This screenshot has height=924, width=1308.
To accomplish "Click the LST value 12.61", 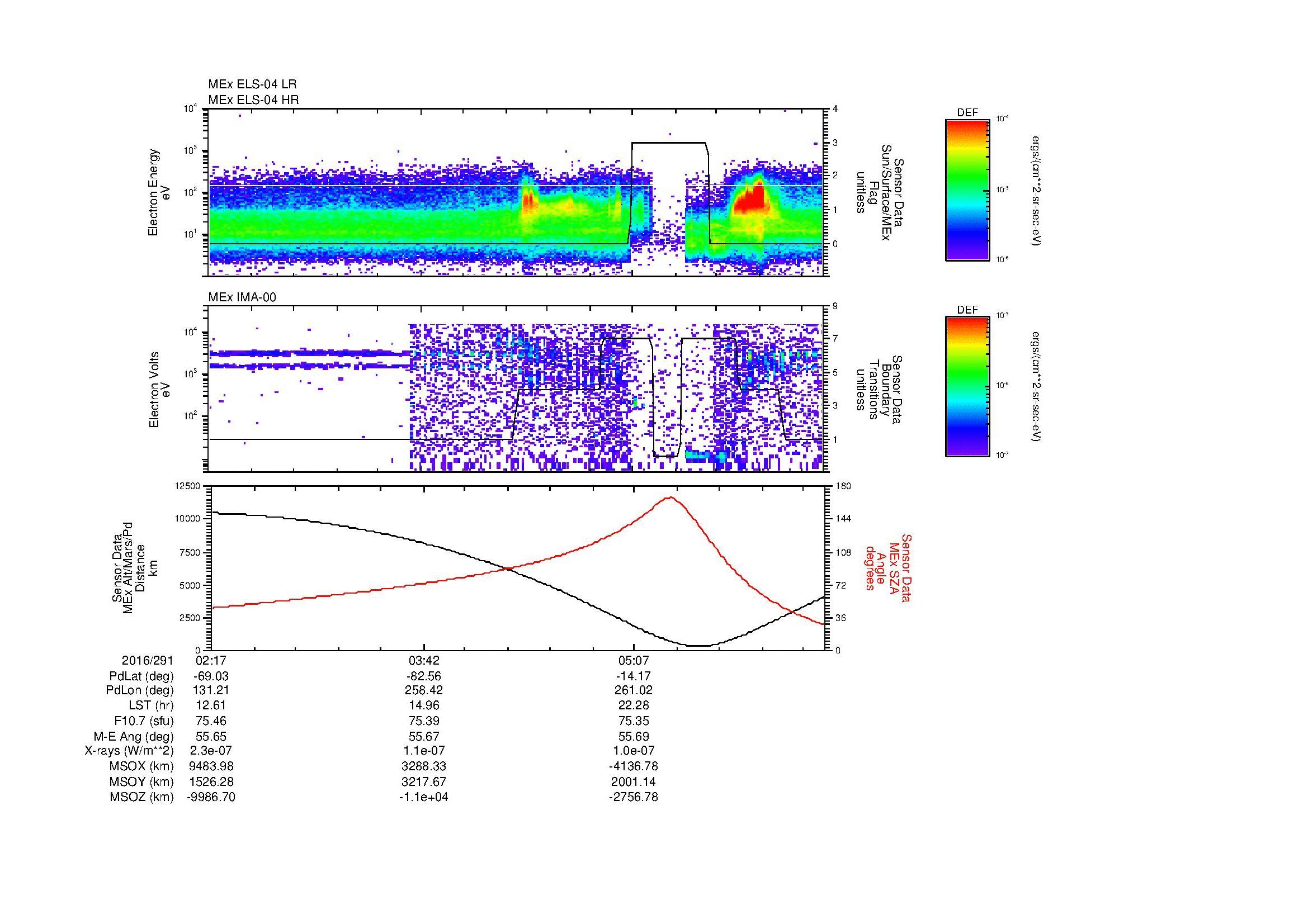I will [211, 705].
